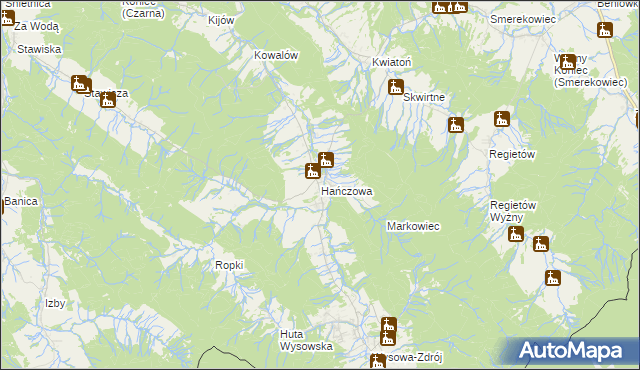This screenshot has width=640, height=370.
Task: Click the southernmost church icon below Regietów Wyżny
Action: 553,278
